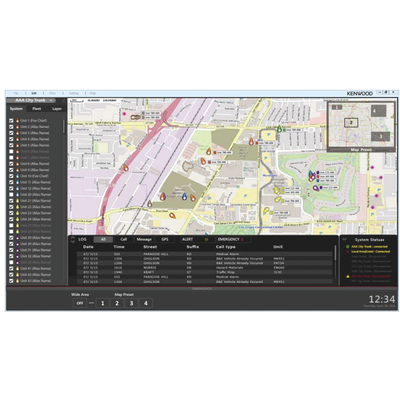Select the brown outlined area marker on the map

click(188, 166)
